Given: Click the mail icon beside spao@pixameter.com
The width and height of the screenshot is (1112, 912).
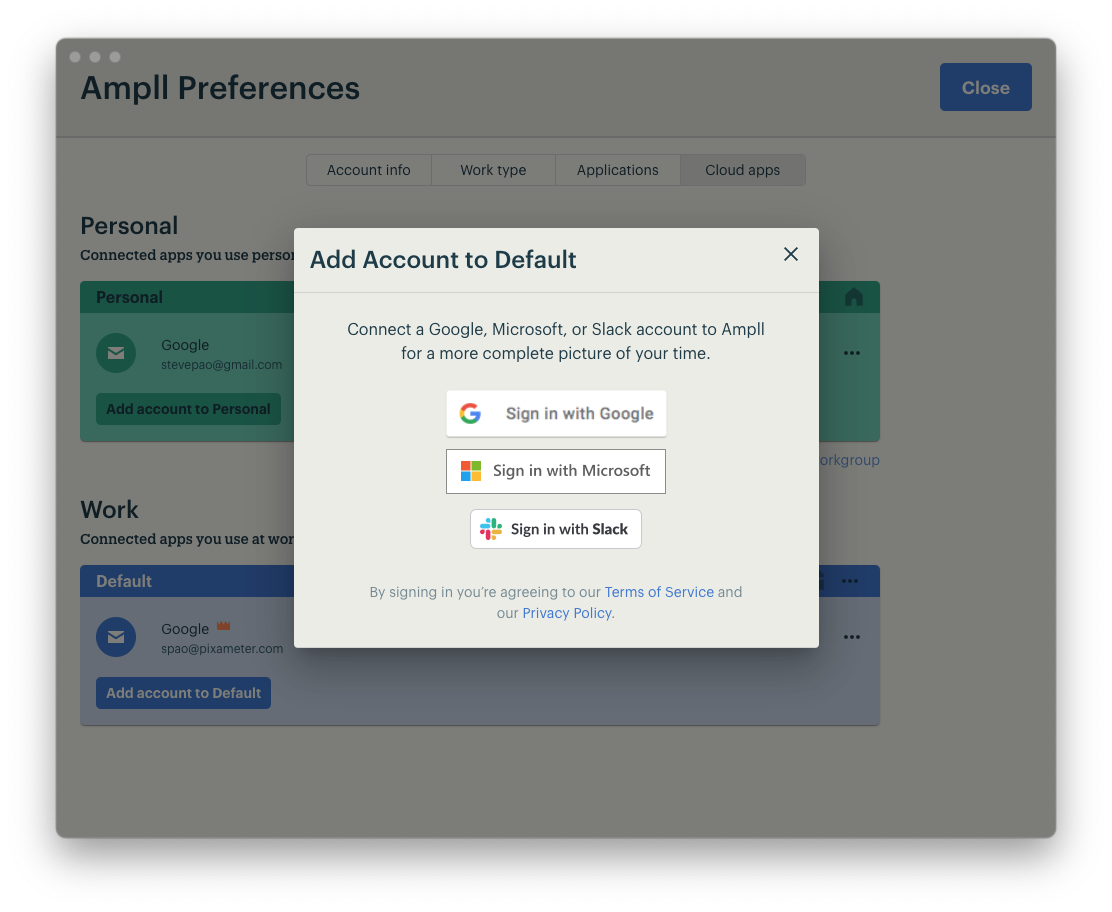Looking at the screenshot, I should click(116, 637).
